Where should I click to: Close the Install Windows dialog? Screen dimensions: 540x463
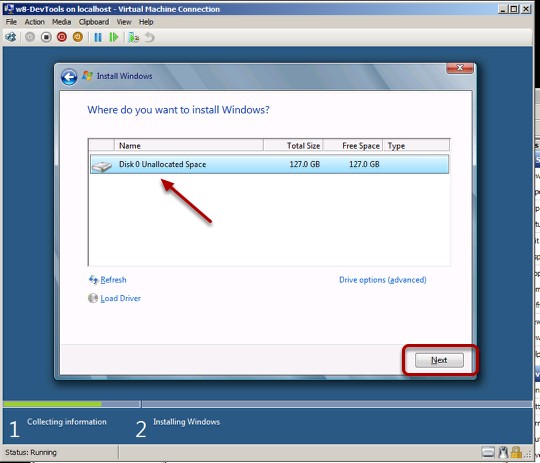(459, 68)
